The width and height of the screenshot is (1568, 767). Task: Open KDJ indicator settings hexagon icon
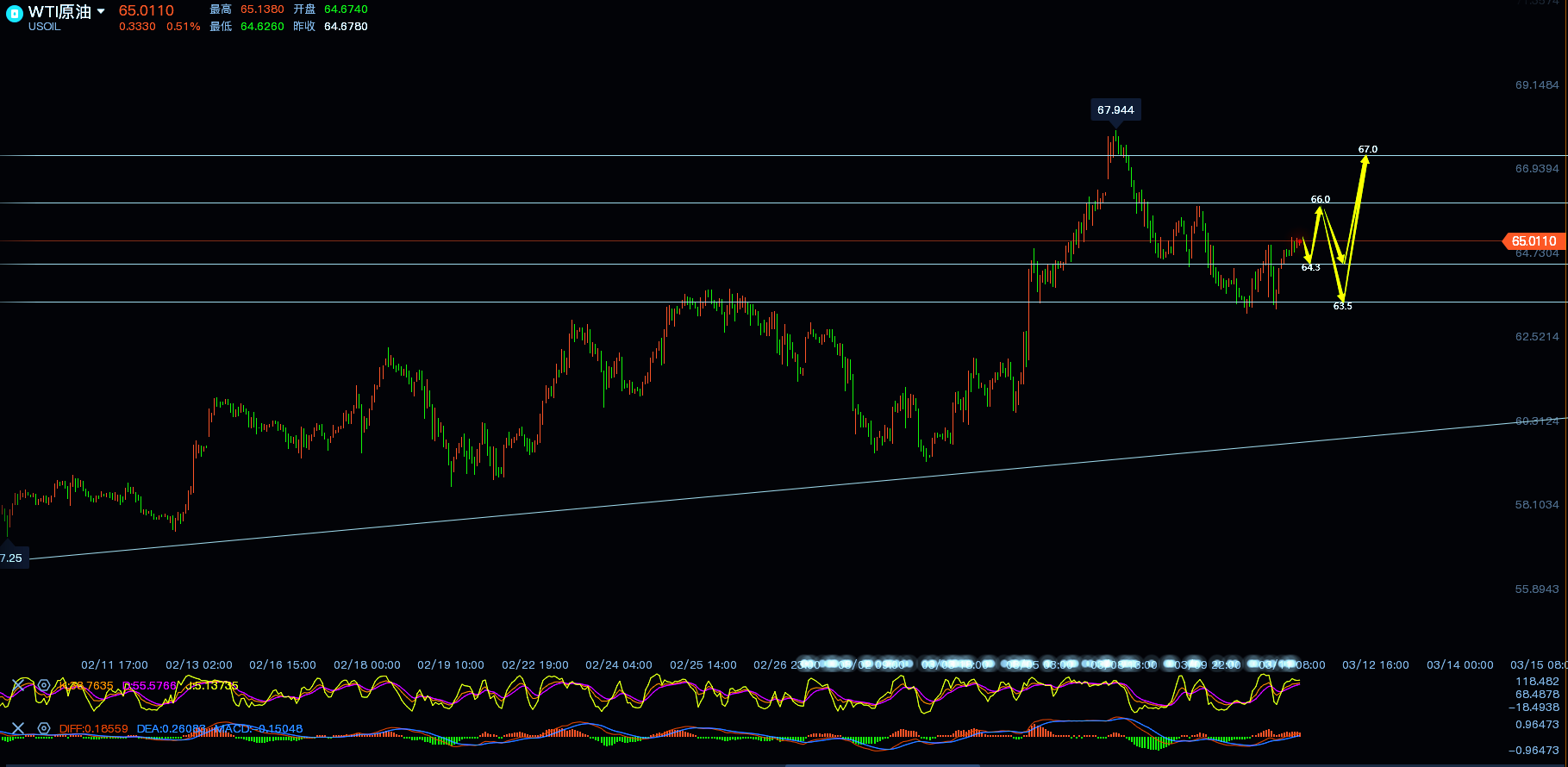[x=43, y=686]
